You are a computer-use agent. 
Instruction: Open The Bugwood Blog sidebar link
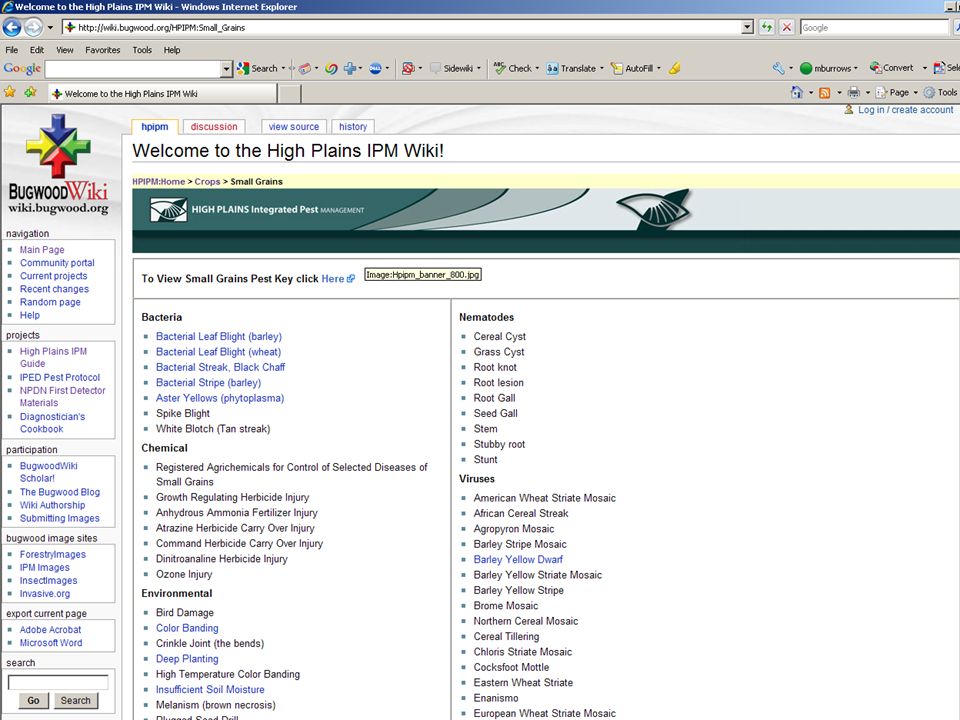pyautogui.click(x=59, y=492)
